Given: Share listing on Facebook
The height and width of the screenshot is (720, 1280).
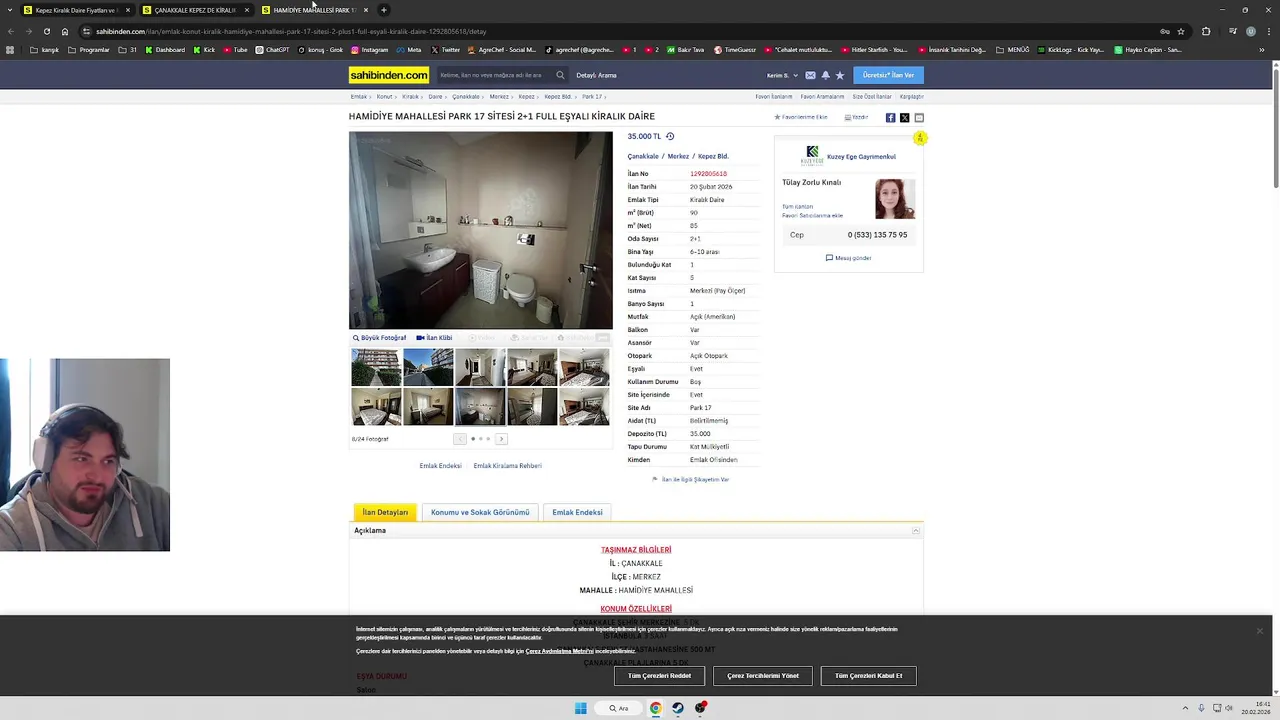Looking at the screenshot, I should click(890, 117).
